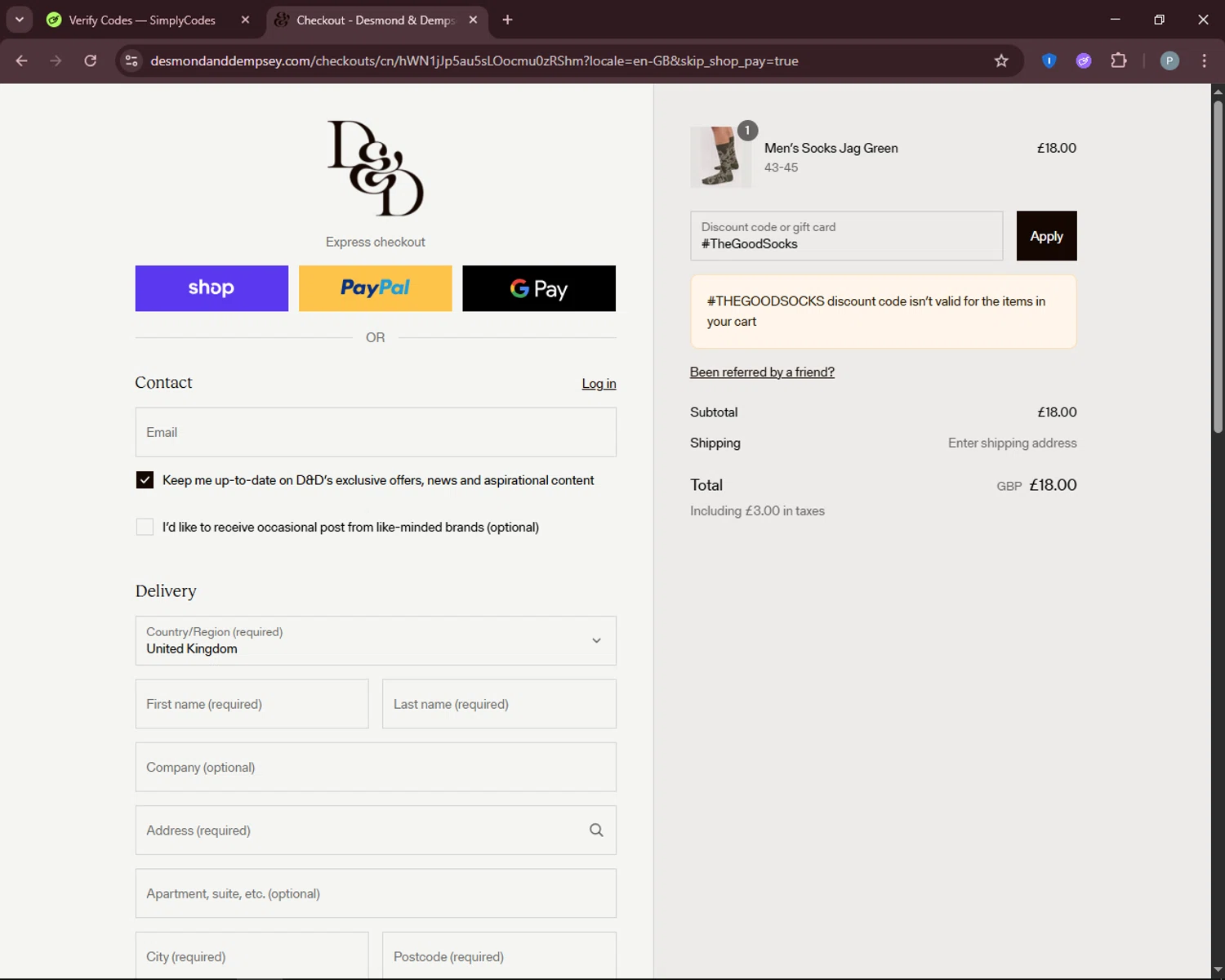Viewport: 1225px width, 980px height.
Task: Click the Total £18.00 amount
Action: tap(1053, 485)
